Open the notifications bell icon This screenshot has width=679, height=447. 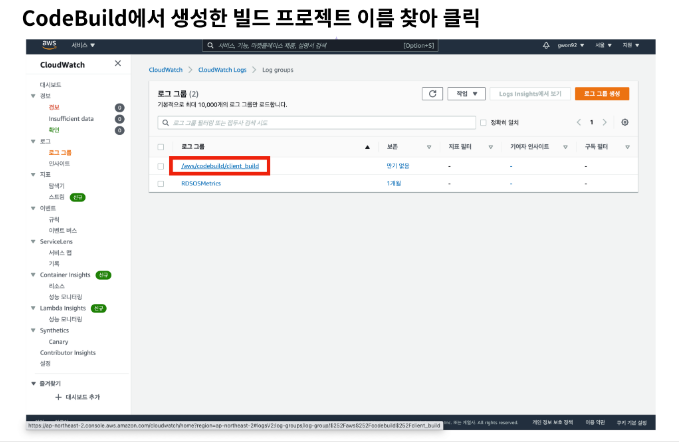(x=546, y=45)
